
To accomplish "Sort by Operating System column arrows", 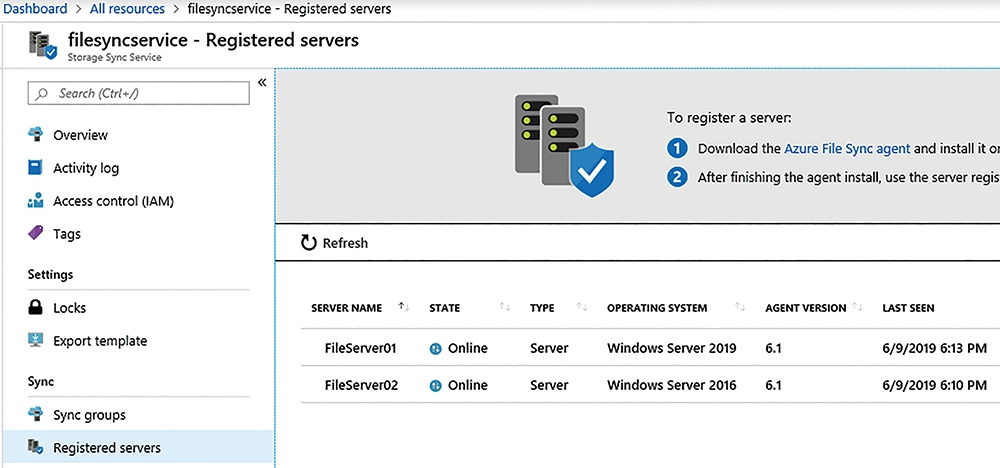I will 740,307.
